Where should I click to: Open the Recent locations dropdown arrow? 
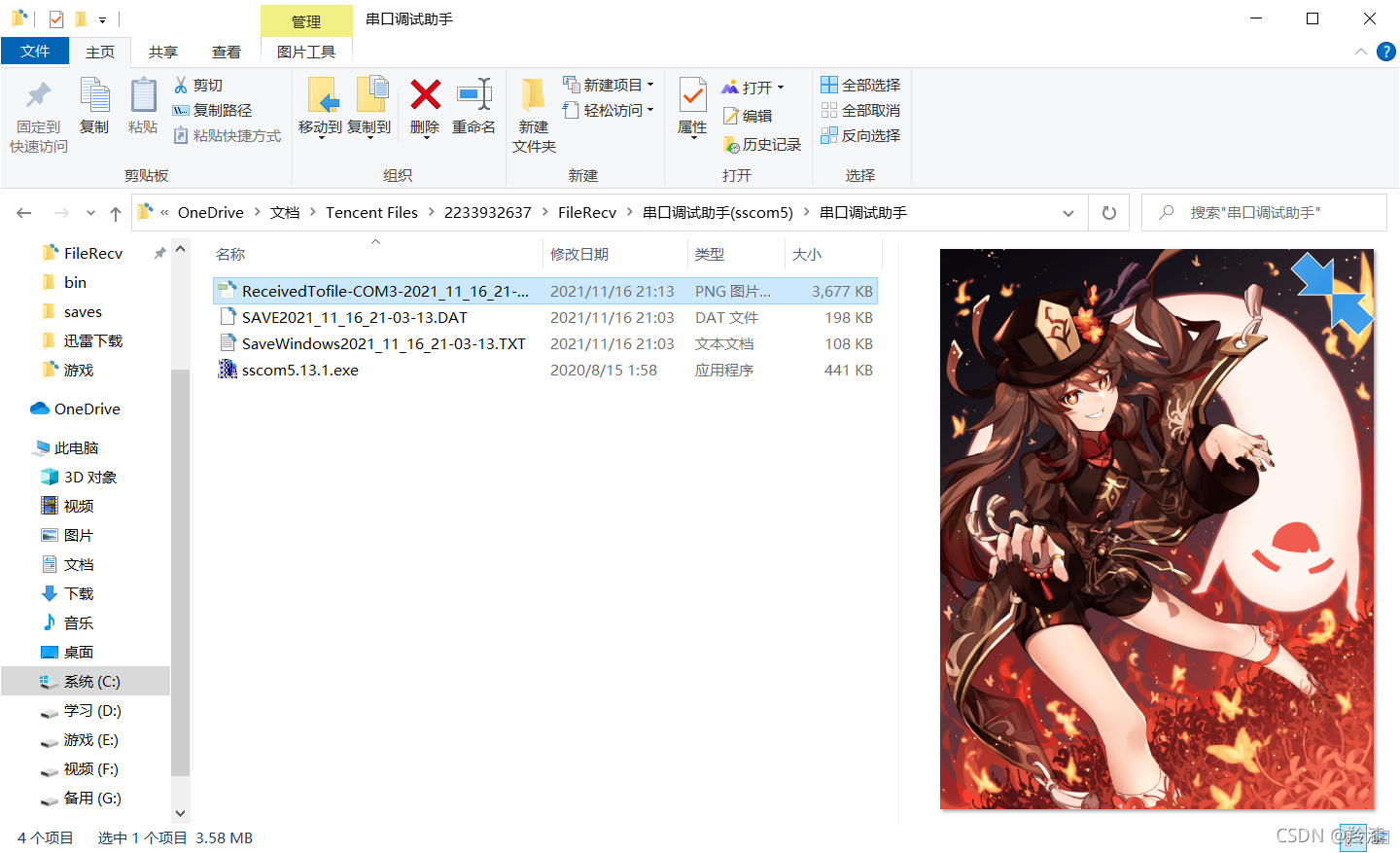point(90,213)
